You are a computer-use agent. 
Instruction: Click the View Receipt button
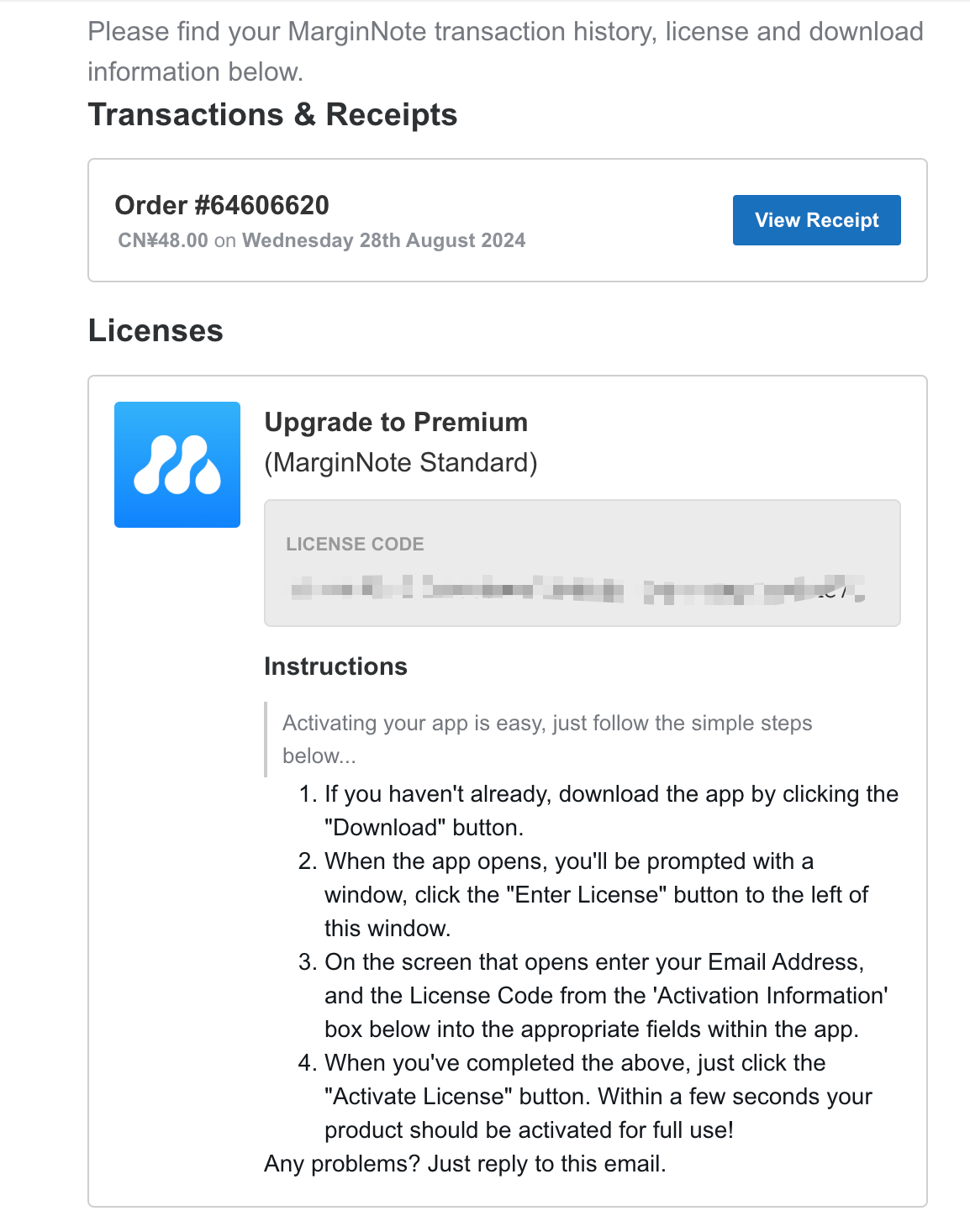[x=816, y=220]
